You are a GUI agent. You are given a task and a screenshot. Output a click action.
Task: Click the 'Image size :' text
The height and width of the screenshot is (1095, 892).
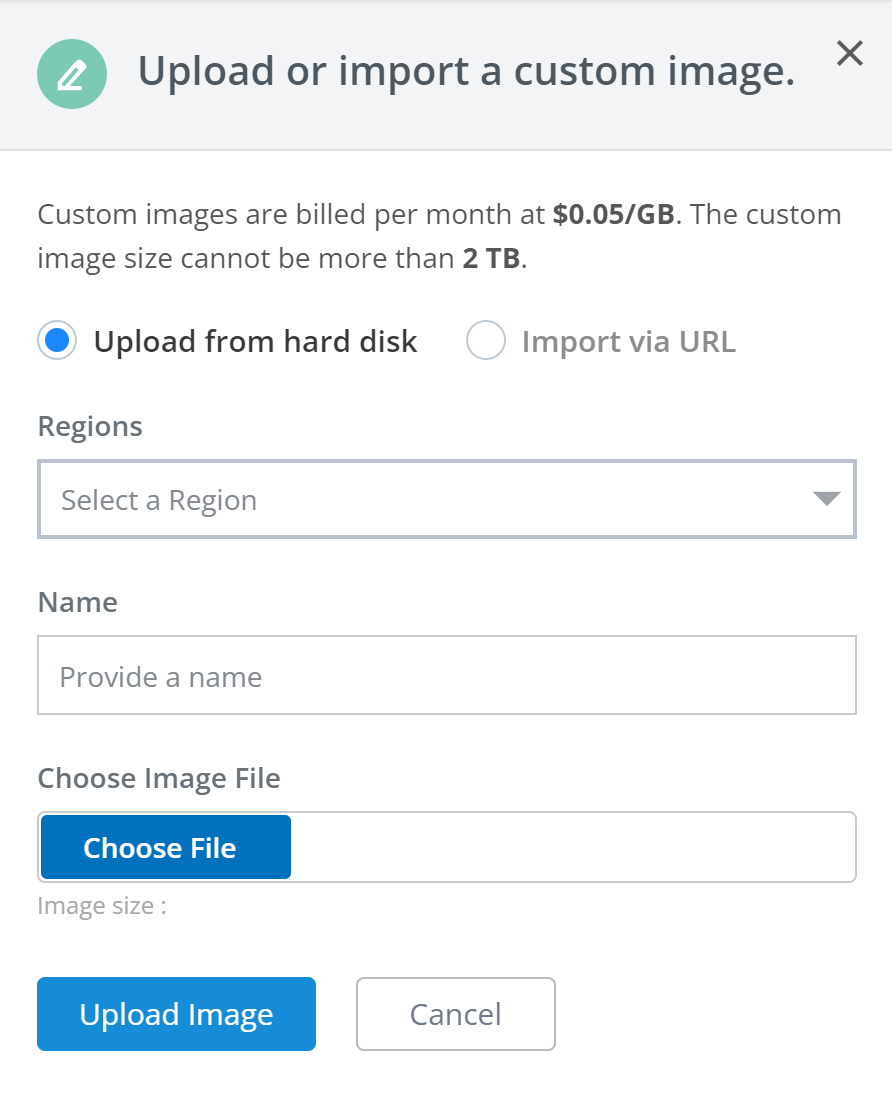coord(102,906)
